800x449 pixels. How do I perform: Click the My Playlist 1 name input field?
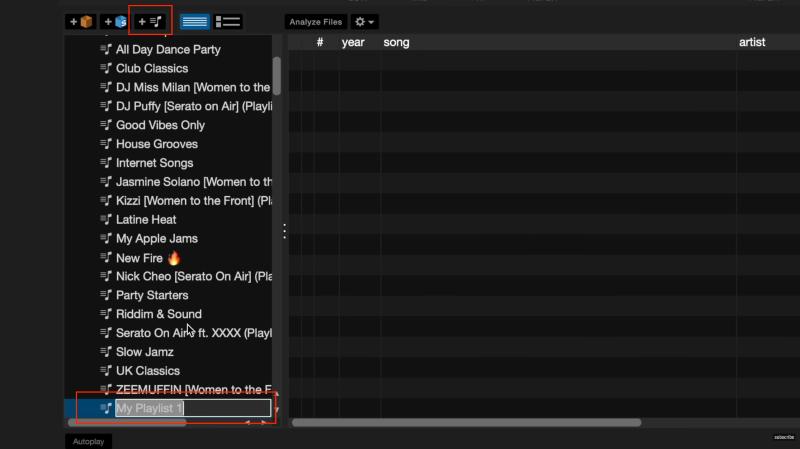point(193,408)
